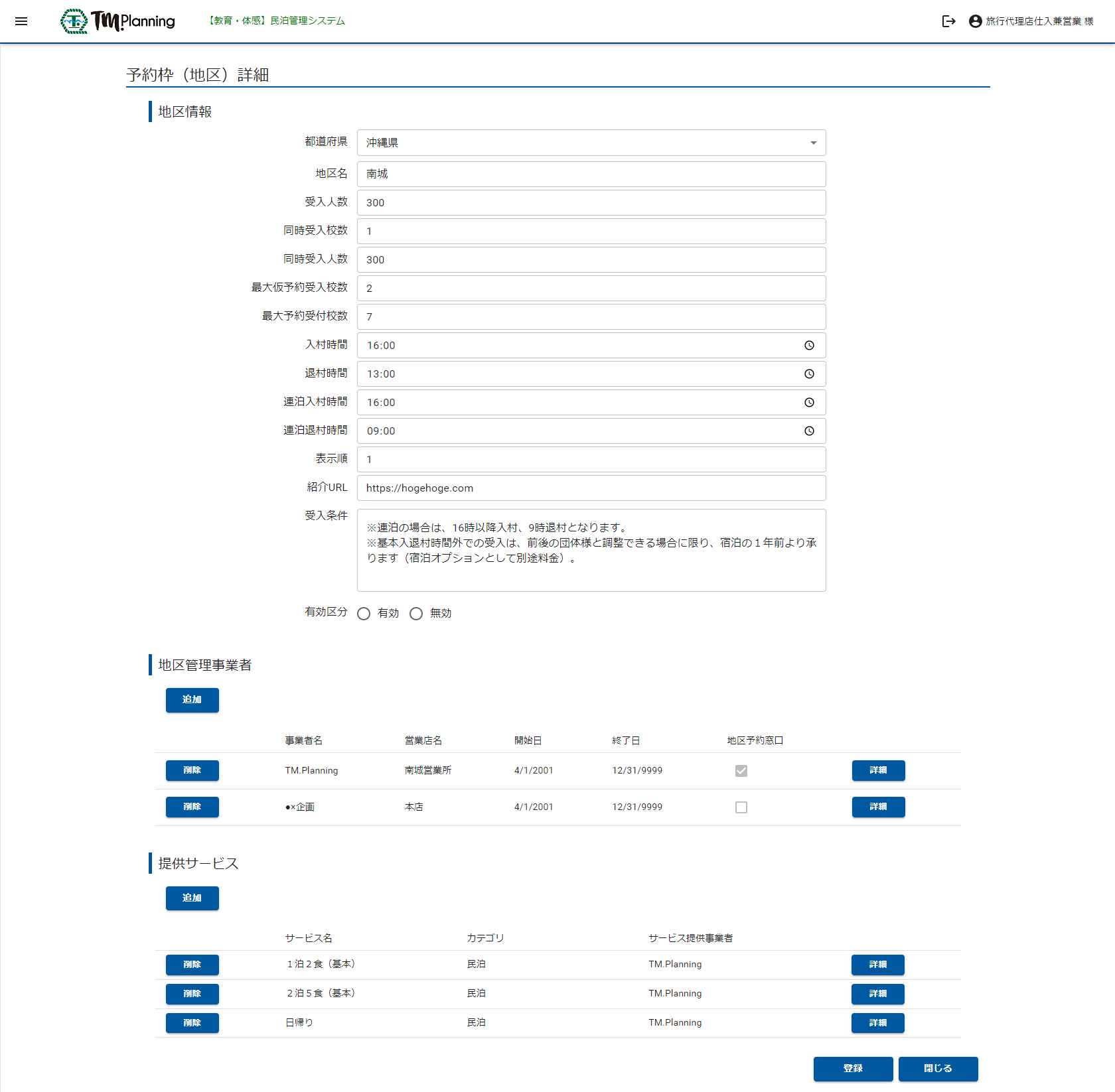This screenshot has width=1115, height=1092.
Task: Open 詳細 for 南城営業所 row
Action: 878,771
